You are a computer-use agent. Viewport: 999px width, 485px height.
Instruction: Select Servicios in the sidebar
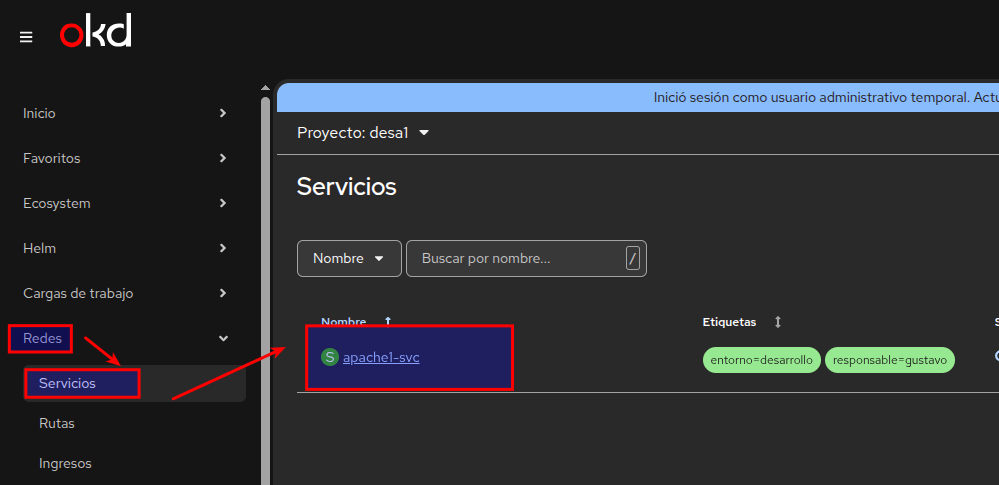point(68,383)
